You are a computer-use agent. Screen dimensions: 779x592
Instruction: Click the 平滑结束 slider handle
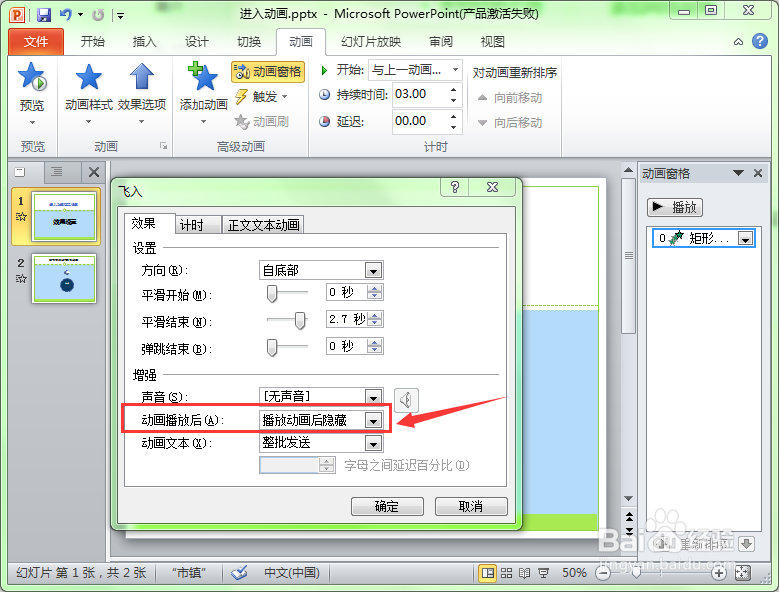300,320
